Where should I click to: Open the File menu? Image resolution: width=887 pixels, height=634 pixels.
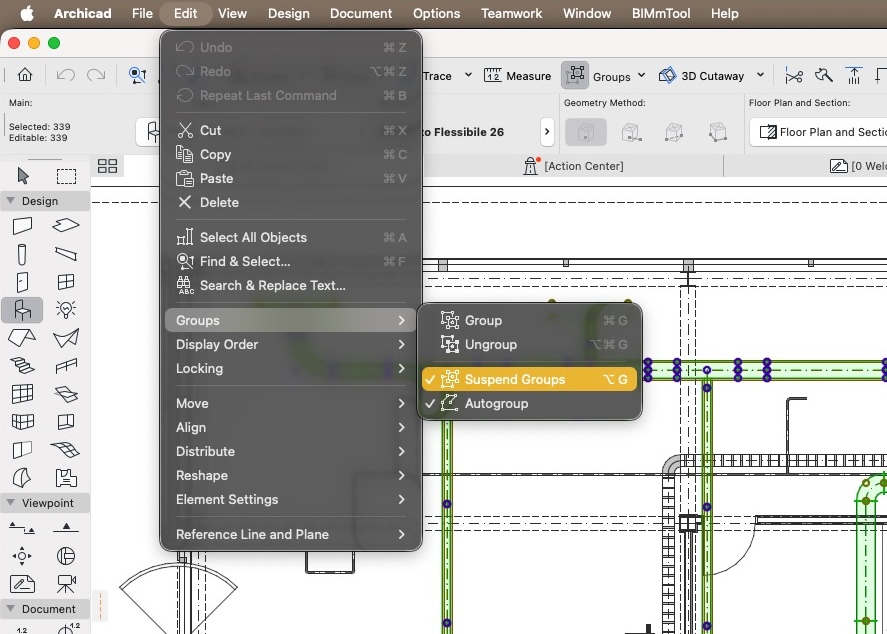[143, 14]
